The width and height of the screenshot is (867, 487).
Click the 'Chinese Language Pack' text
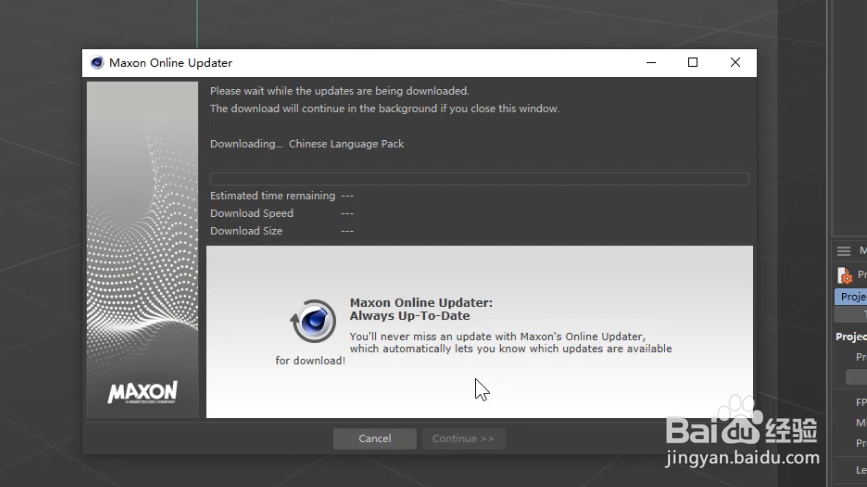(346, 144)
